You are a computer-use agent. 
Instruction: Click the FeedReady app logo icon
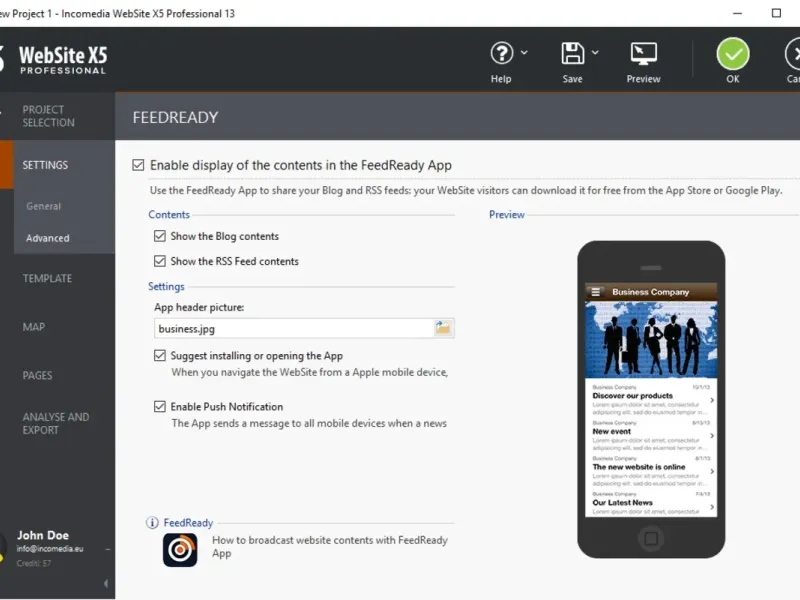(x=180, y=550)
